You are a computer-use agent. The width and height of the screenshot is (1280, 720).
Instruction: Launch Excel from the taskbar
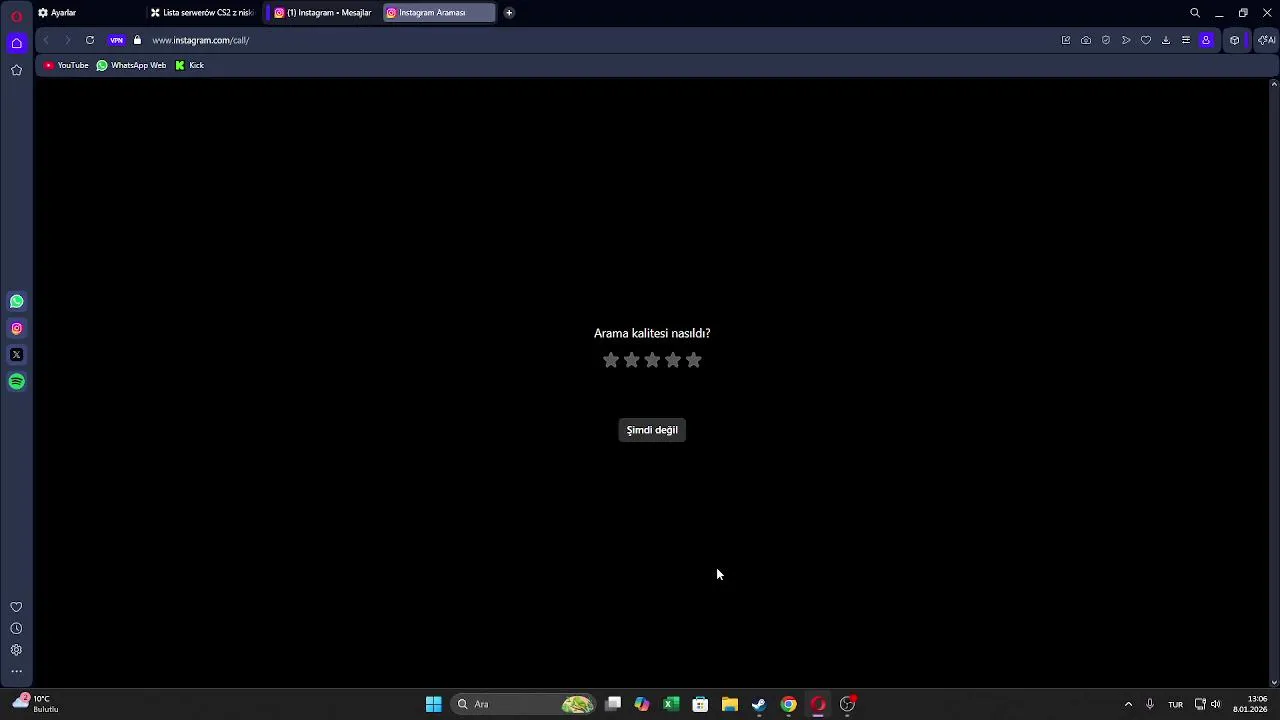pyautogui.click(x=671, y=704)
